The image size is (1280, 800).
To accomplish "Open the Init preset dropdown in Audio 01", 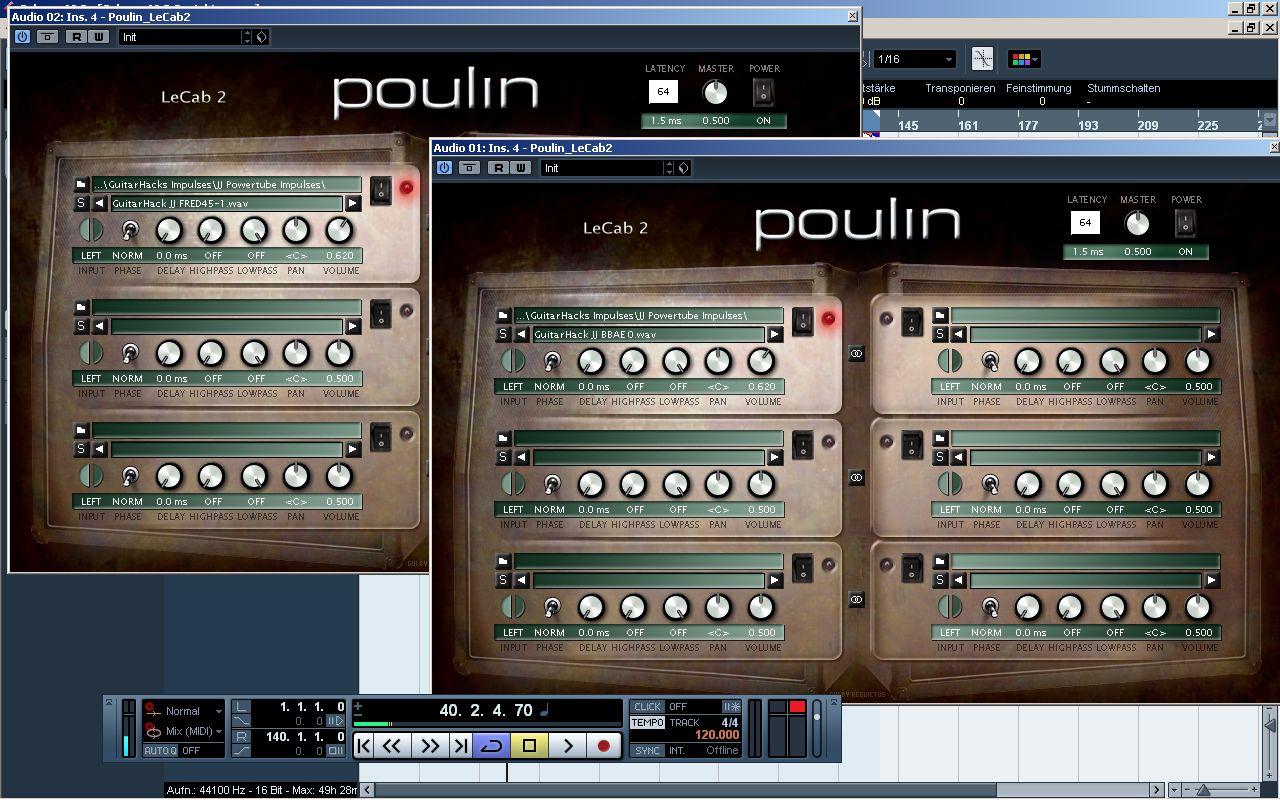I will point(602,168).
